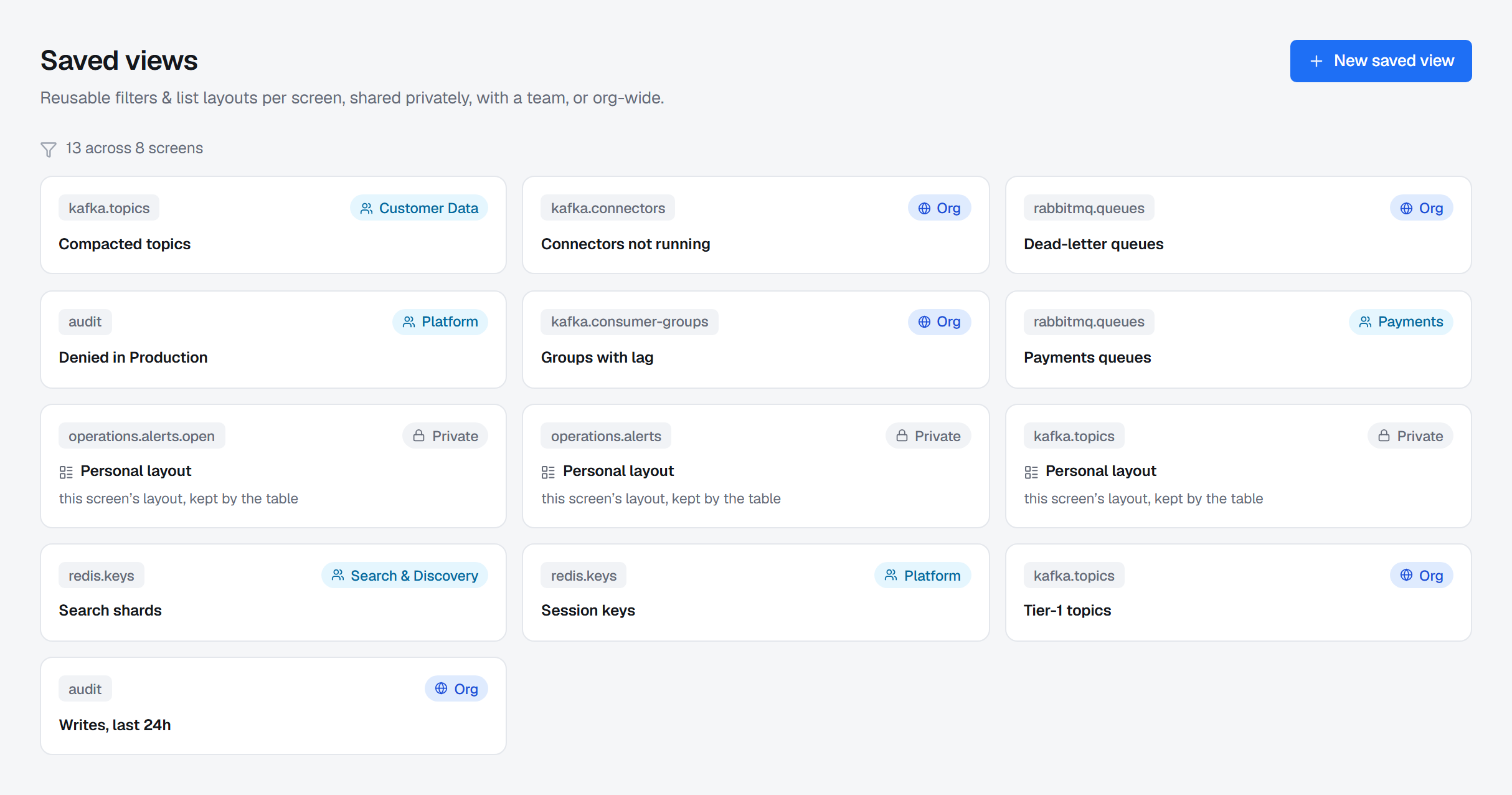Click globe icon on Writes, last 24h card
This screenshot has width=1512, height=795.
click(441, 688)
